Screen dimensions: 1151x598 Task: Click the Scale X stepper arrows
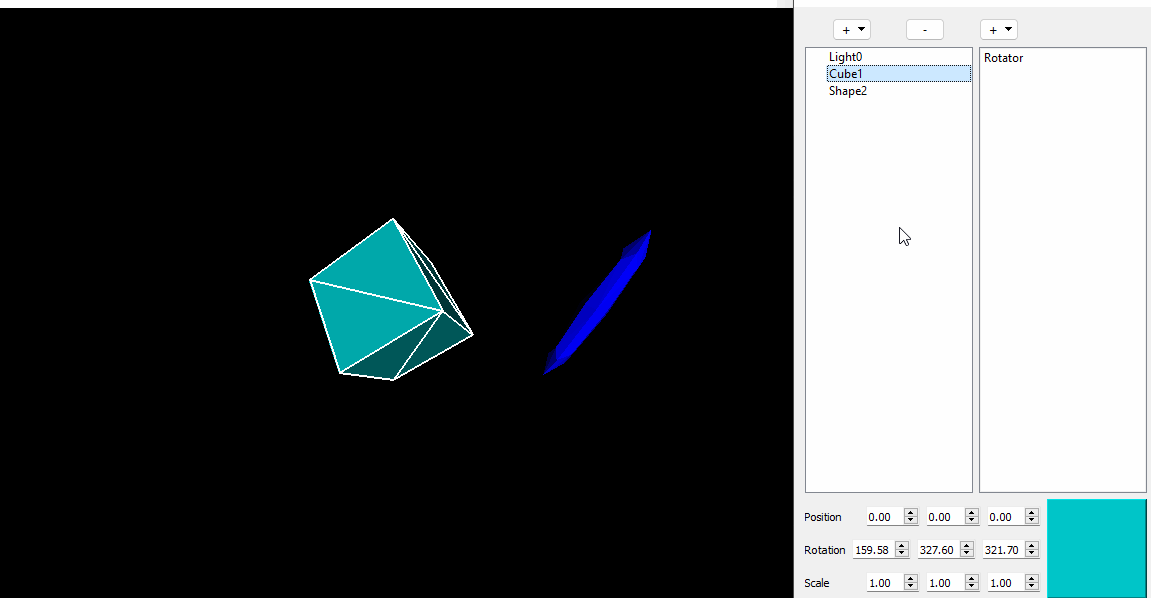click(x=910, y=583)
